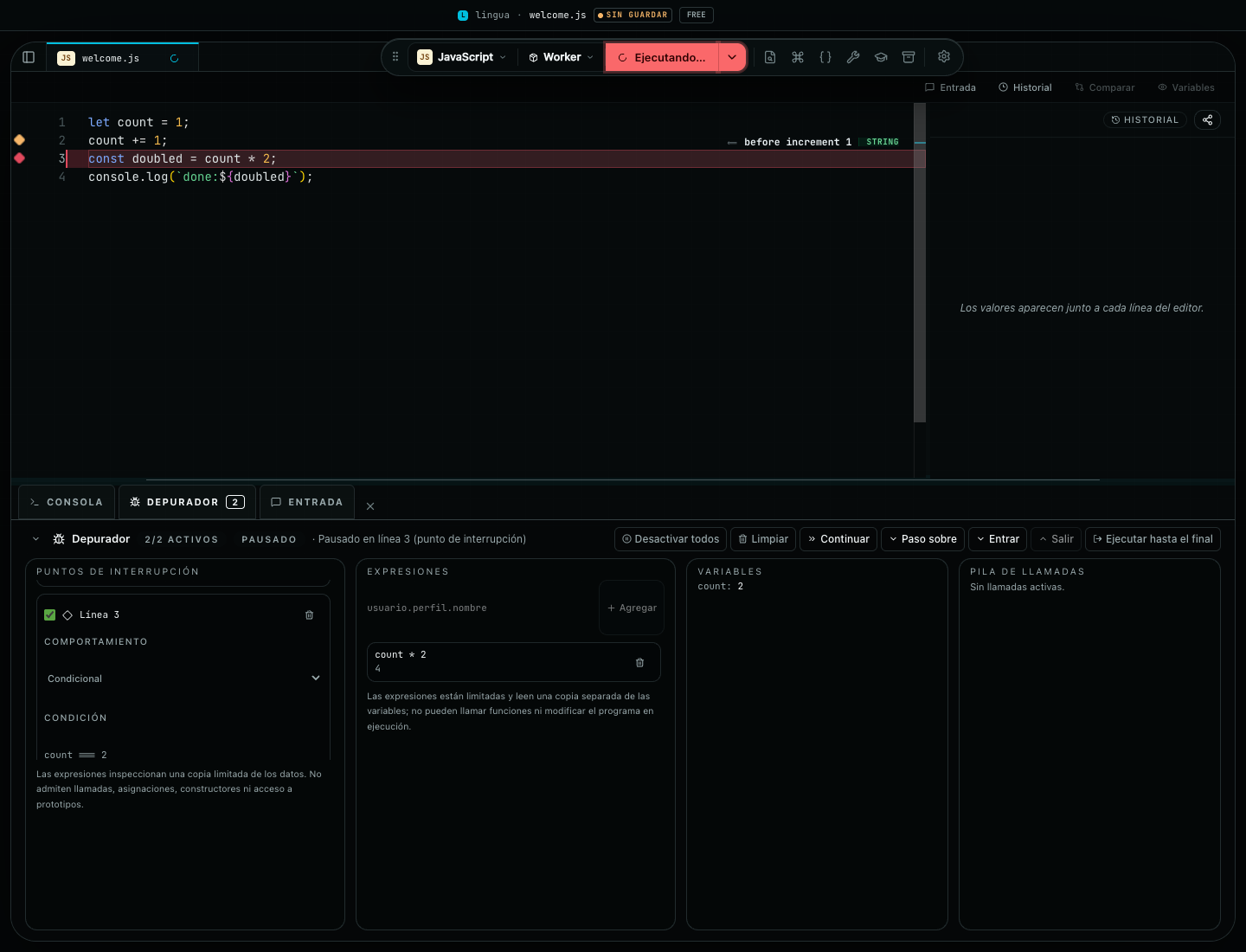Click the curly braces format icon
The image size is (1246, 952).
pyautogui.click(x=825, y=57)
